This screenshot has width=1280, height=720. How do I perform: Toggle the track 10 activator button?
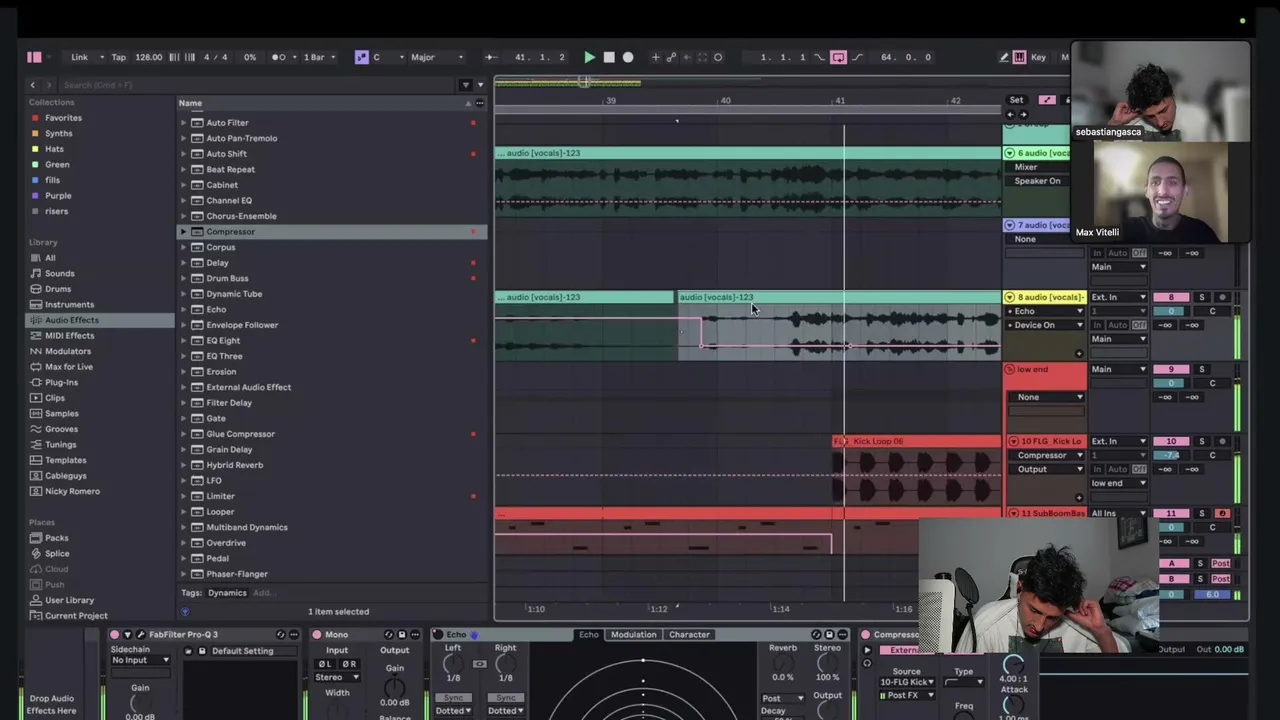(x=1171, y=441)
